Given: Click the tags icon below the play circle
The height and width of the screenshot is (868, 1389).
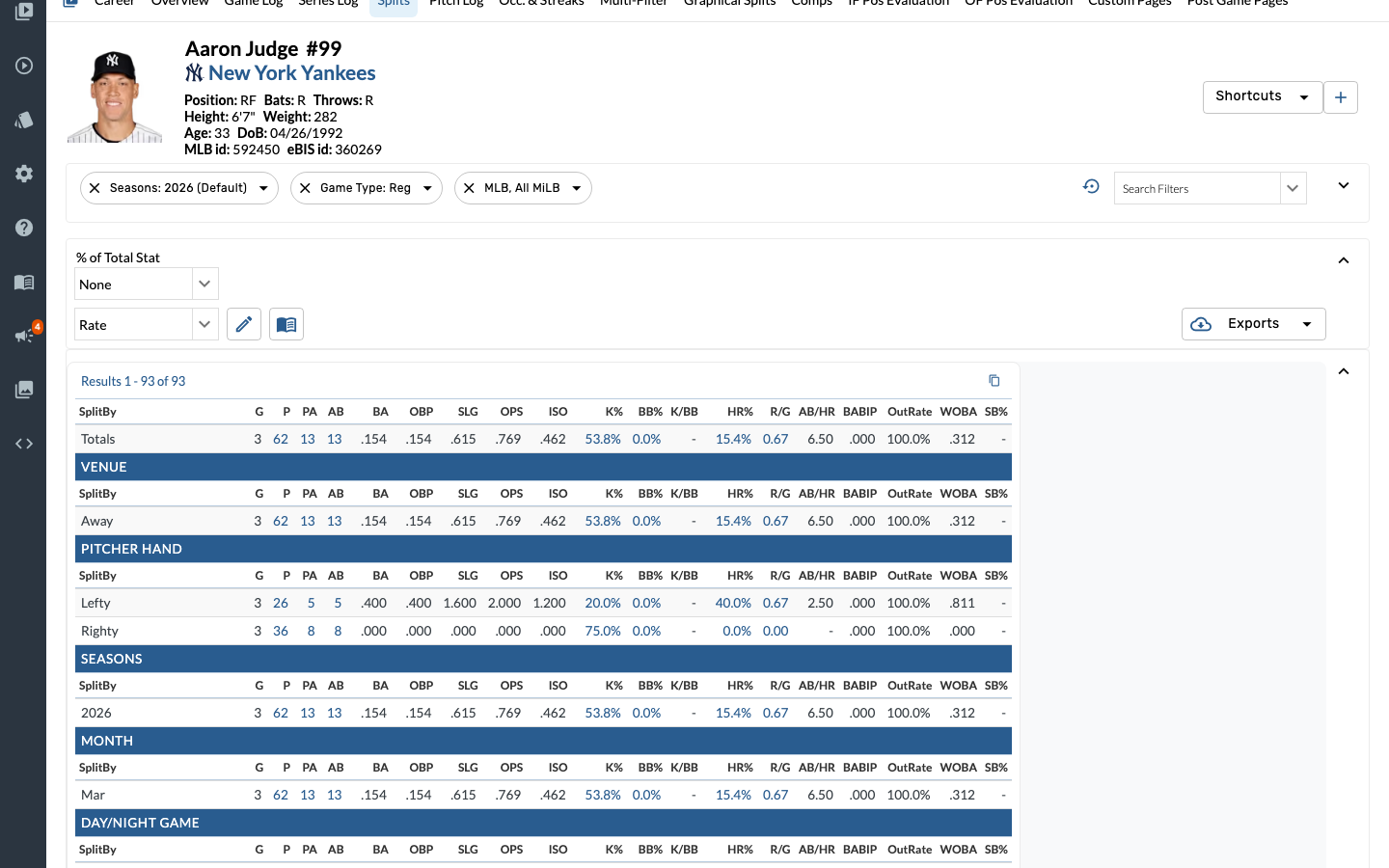Looking at the screenshot, I should click(x=24, y=120).
